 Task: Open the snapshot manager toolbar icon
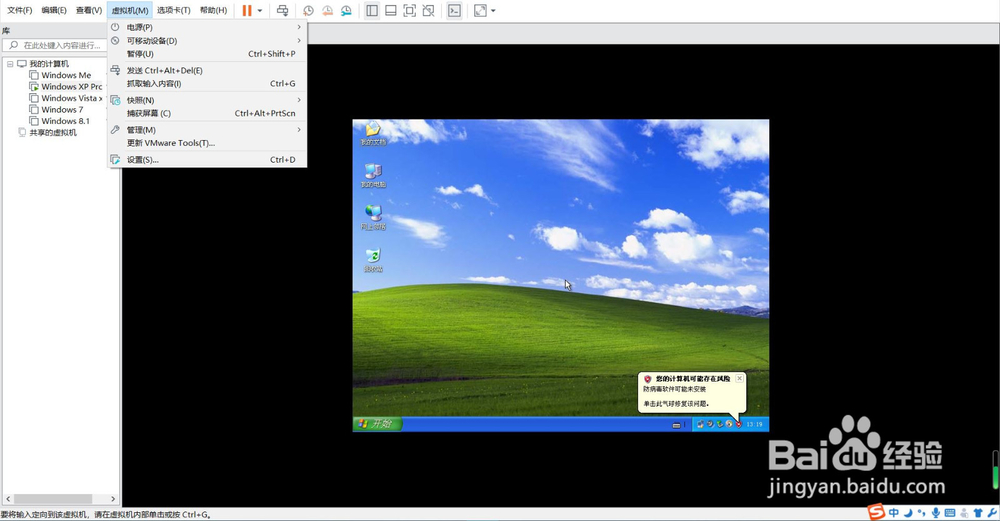346,10
